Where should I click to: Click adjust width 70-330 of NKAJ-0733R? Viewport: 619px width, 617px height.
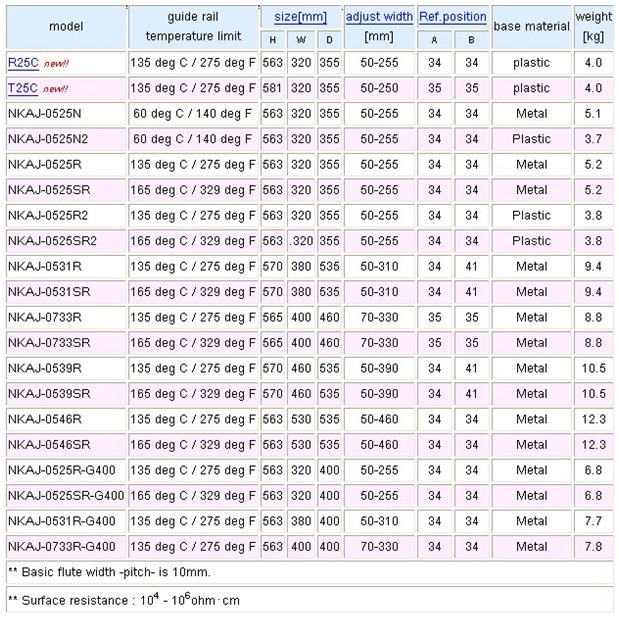[x=379, y=317]
